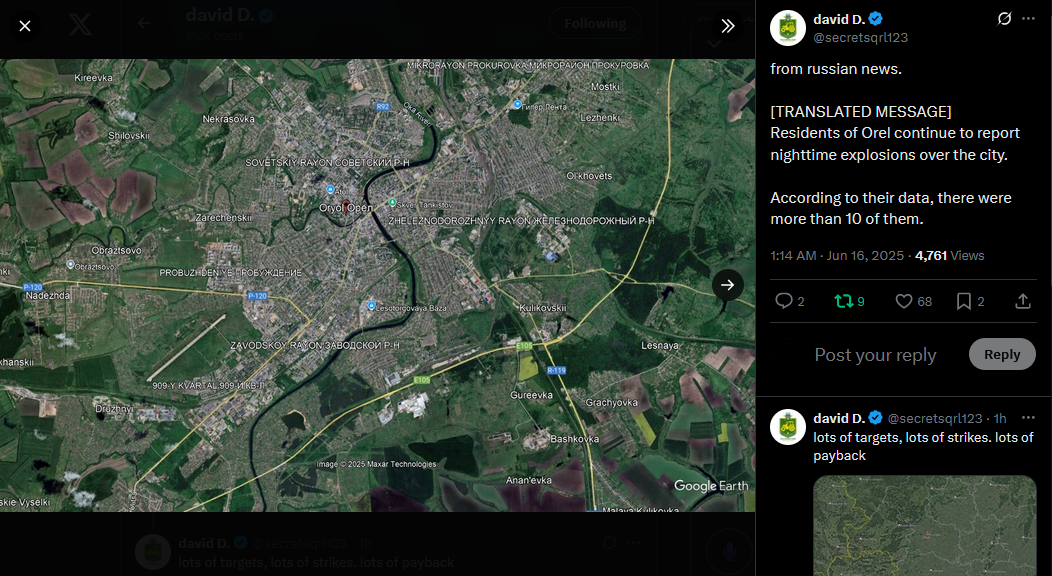
Task: Click the Obraztsovo map marker icon
Action: pyautogui.click(x=70, y=265)
